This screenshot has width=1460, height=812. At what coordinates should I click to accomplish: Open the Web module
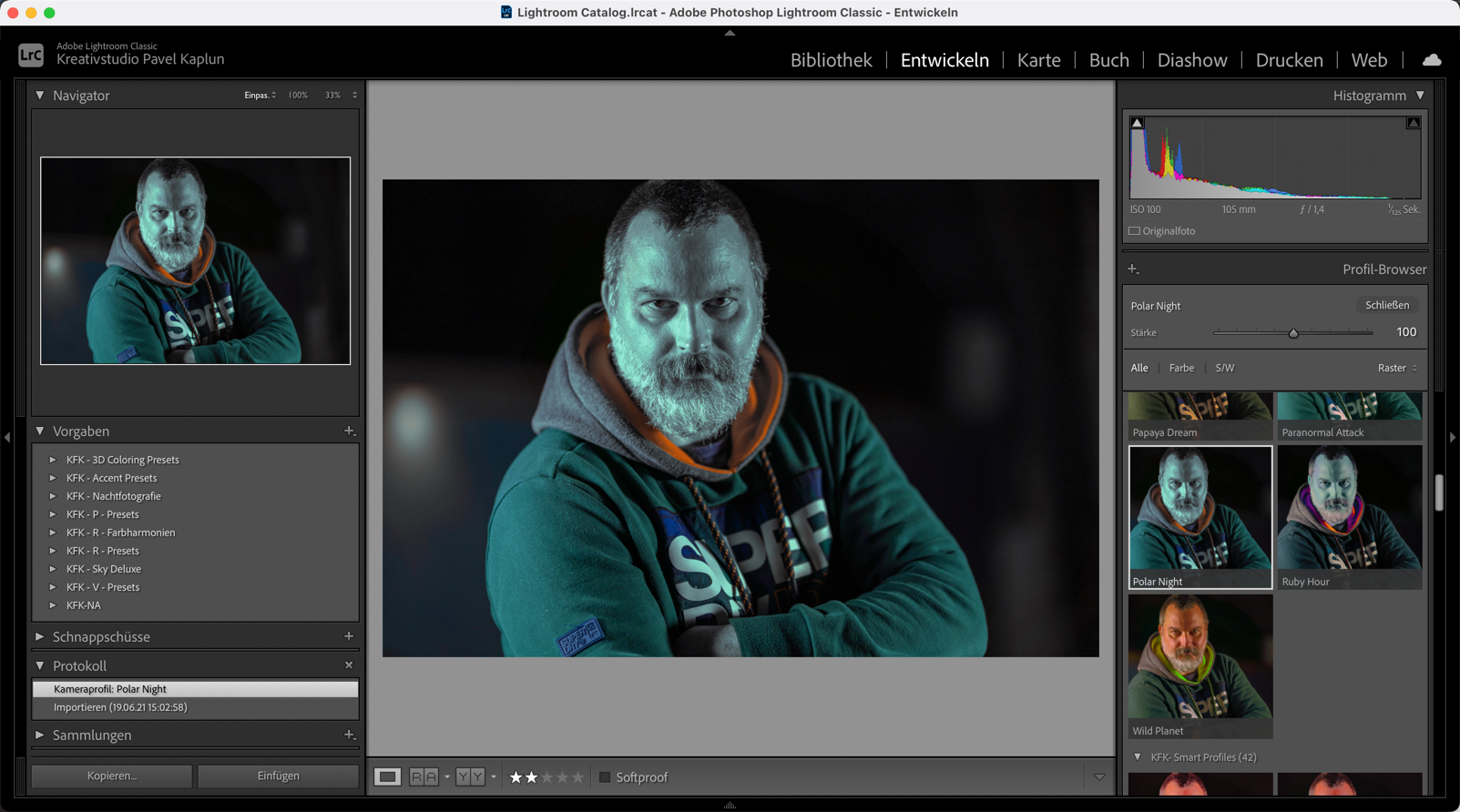point(1369,60)
